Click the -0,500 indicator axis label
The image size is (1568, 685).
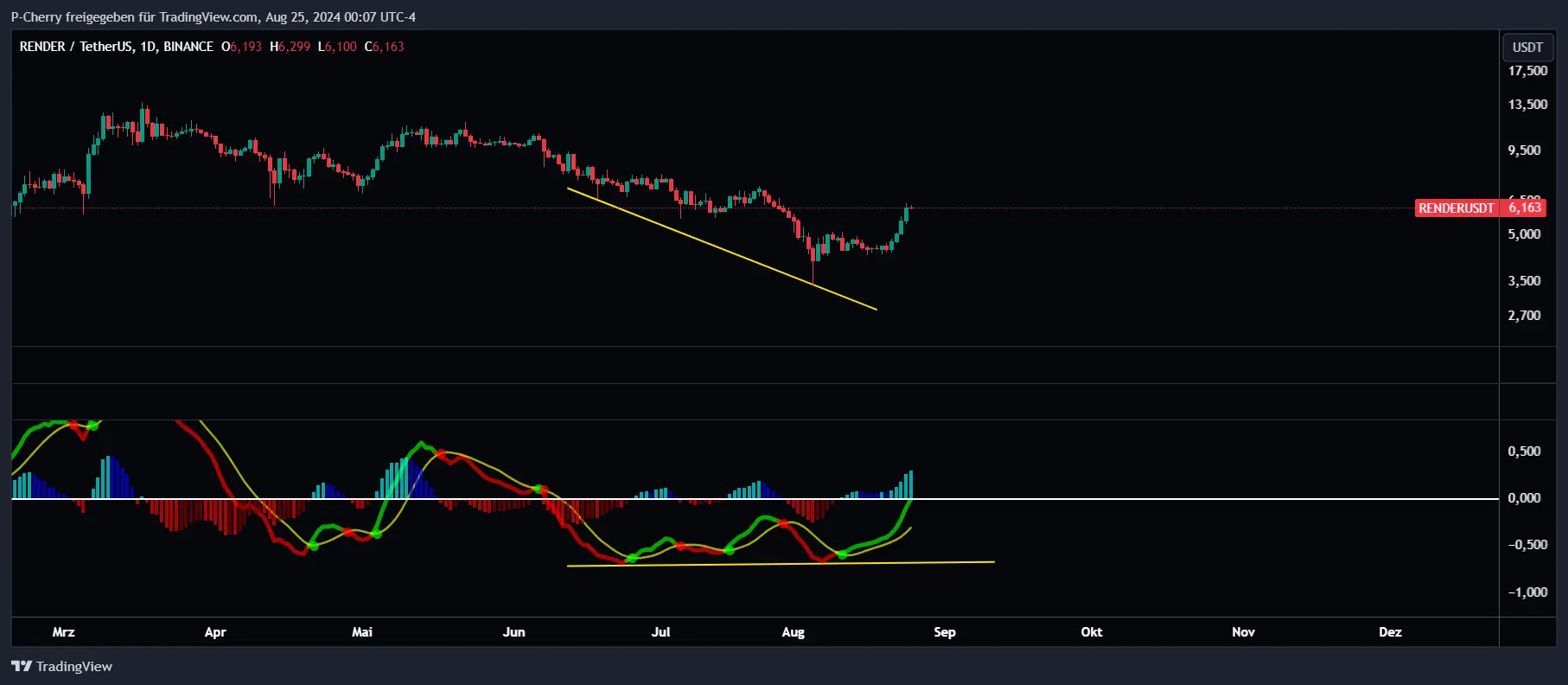click(1527, 545)
